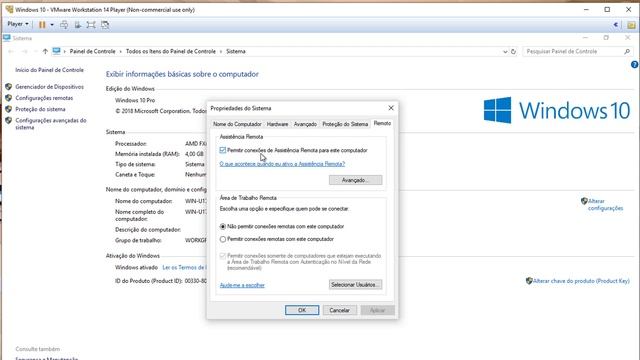Open Gerenciador de Dispositivos link
Viewport: 640px width, 360px height.
[49, 87]
